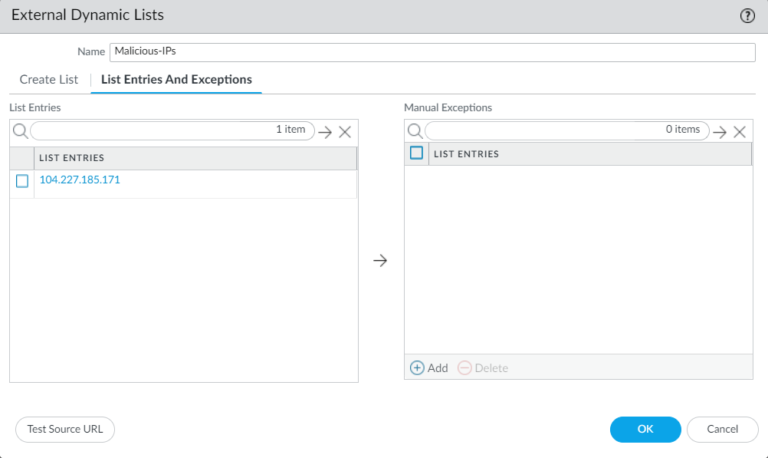Click the Test Source URL button
This screenshot has height=458, width=768.
point(65,429)
